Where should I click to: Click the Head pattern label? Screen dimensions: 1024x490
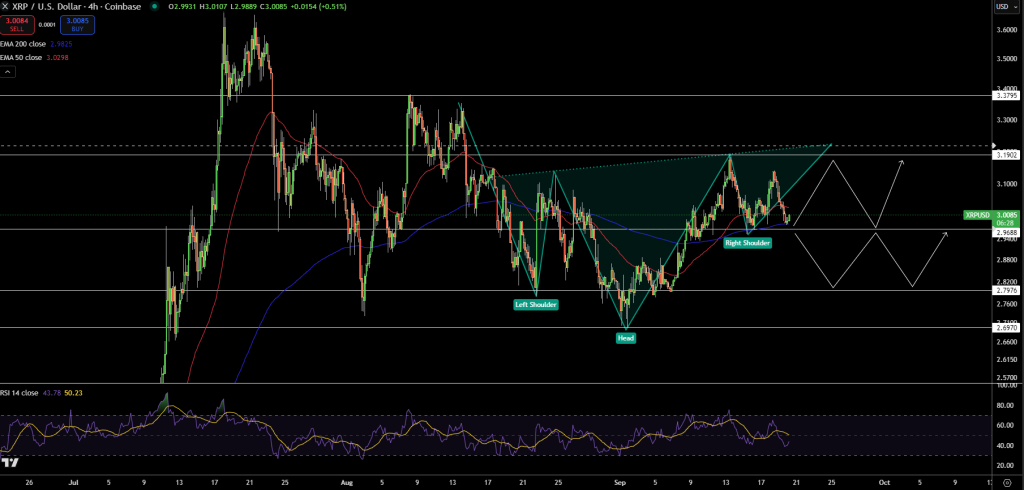click(626, 338)
